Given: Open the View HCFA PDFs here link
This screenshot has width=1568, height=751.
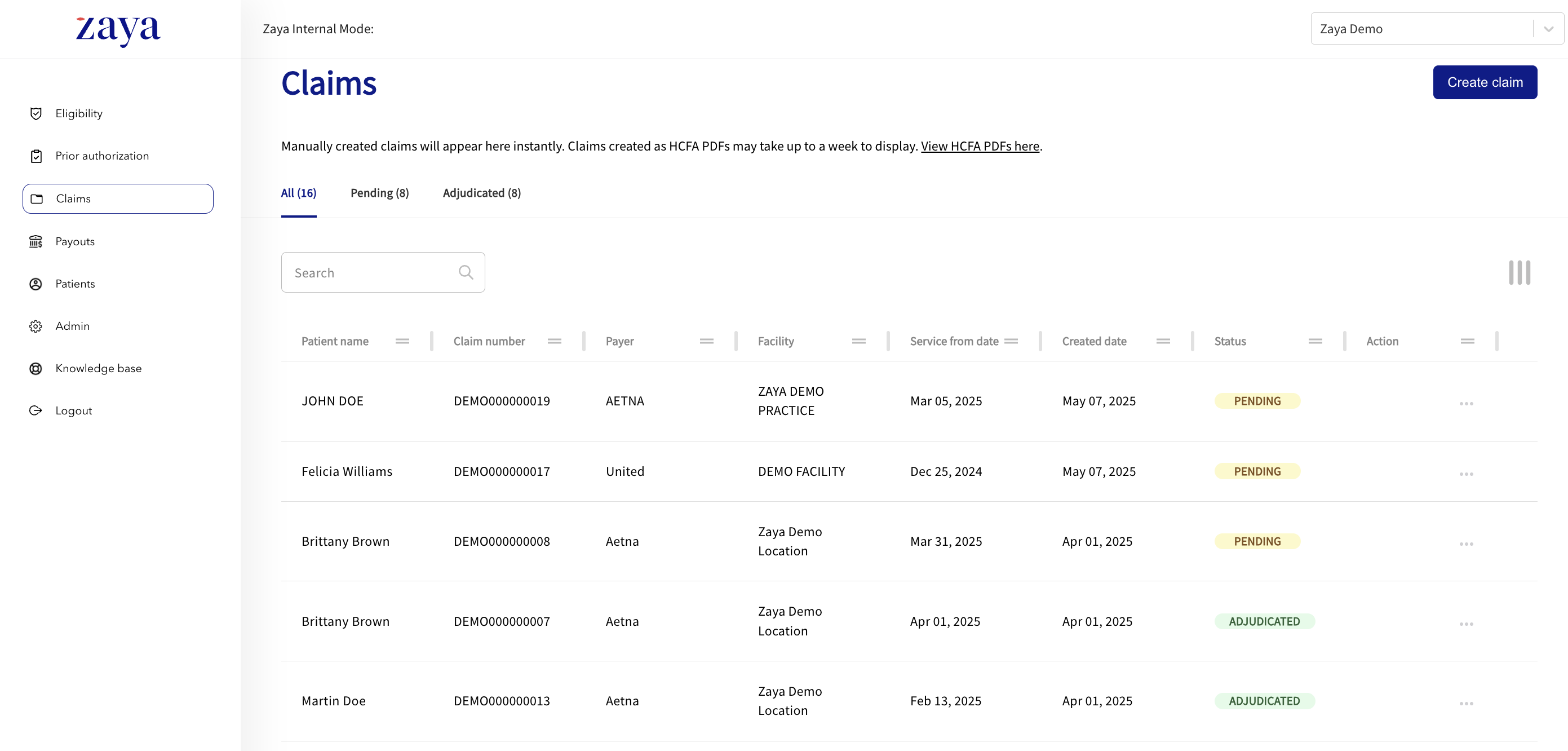Looking at the screenshot, I should [x=980, y=146].
